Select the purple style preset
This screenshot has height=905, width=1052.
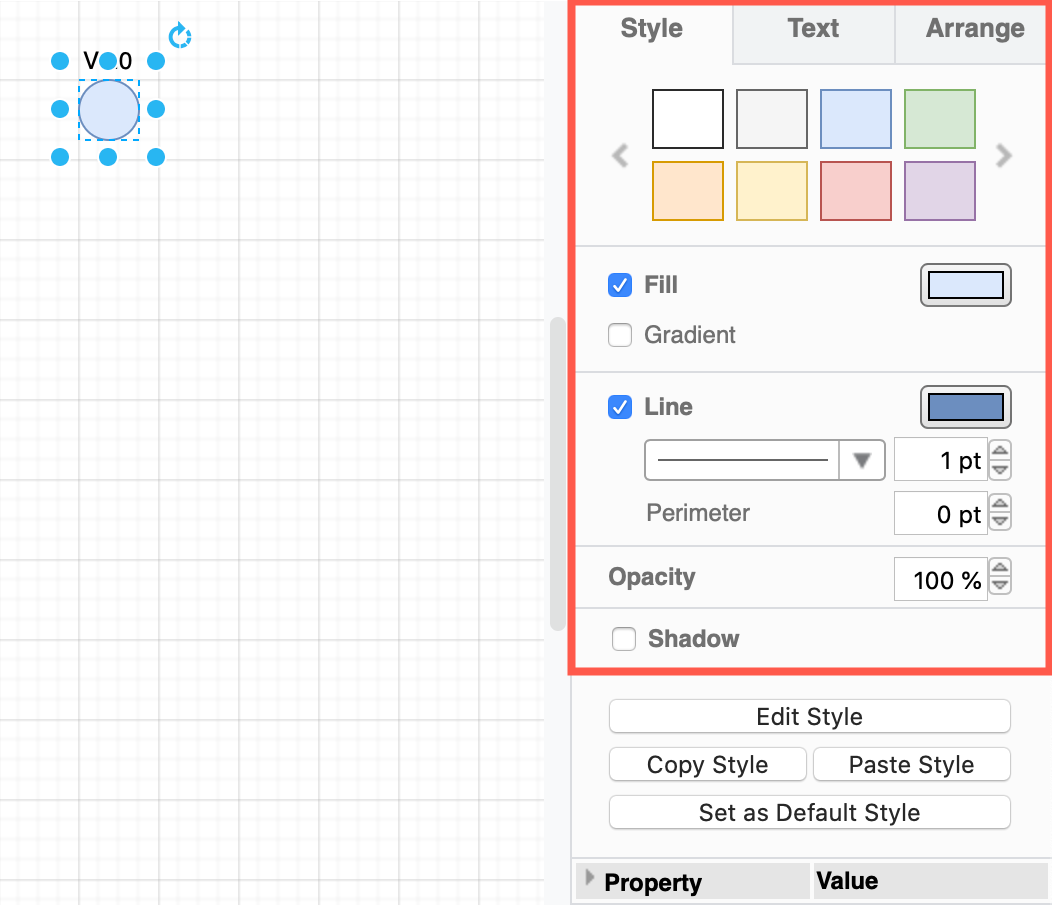[x=939, y=190]
